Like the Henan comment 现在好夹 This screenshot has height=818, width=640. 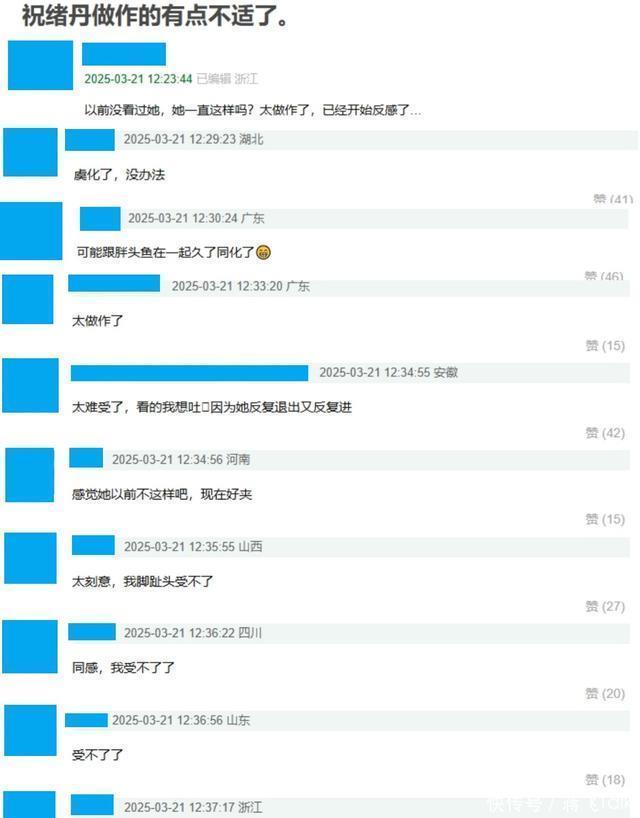605,519
